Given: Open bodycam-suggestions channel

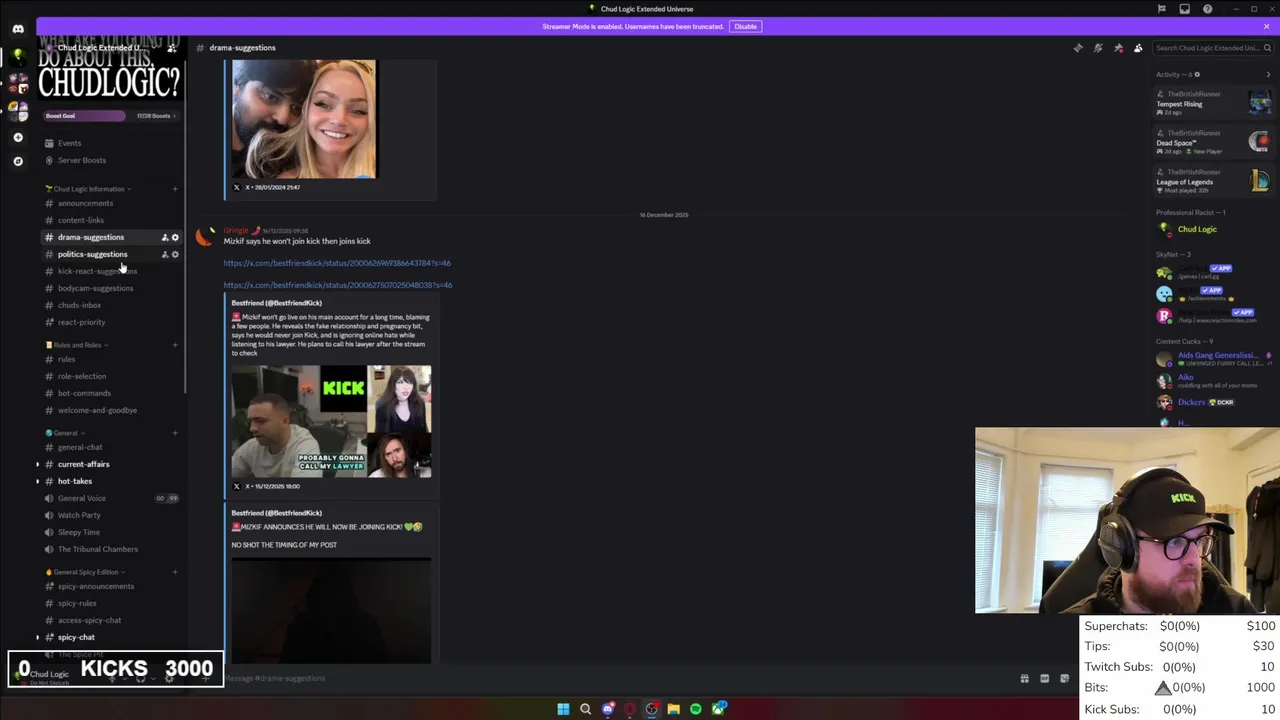Looking at the screenshot, I should pos(95,288).
